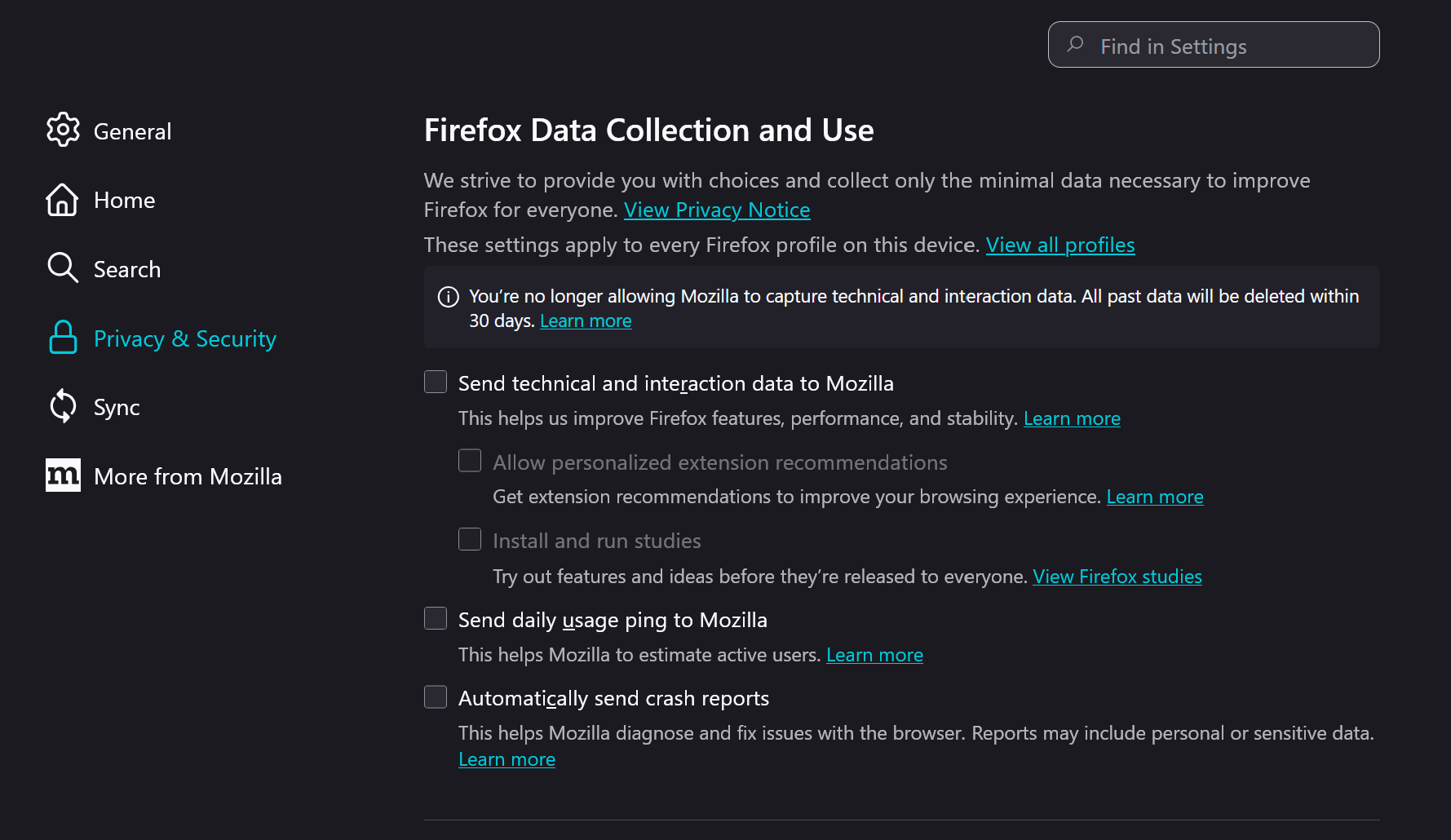Select the Sync section in sidebar
Image resolution: width=1451 pixels, height=840 pixels.
point(116,406)
